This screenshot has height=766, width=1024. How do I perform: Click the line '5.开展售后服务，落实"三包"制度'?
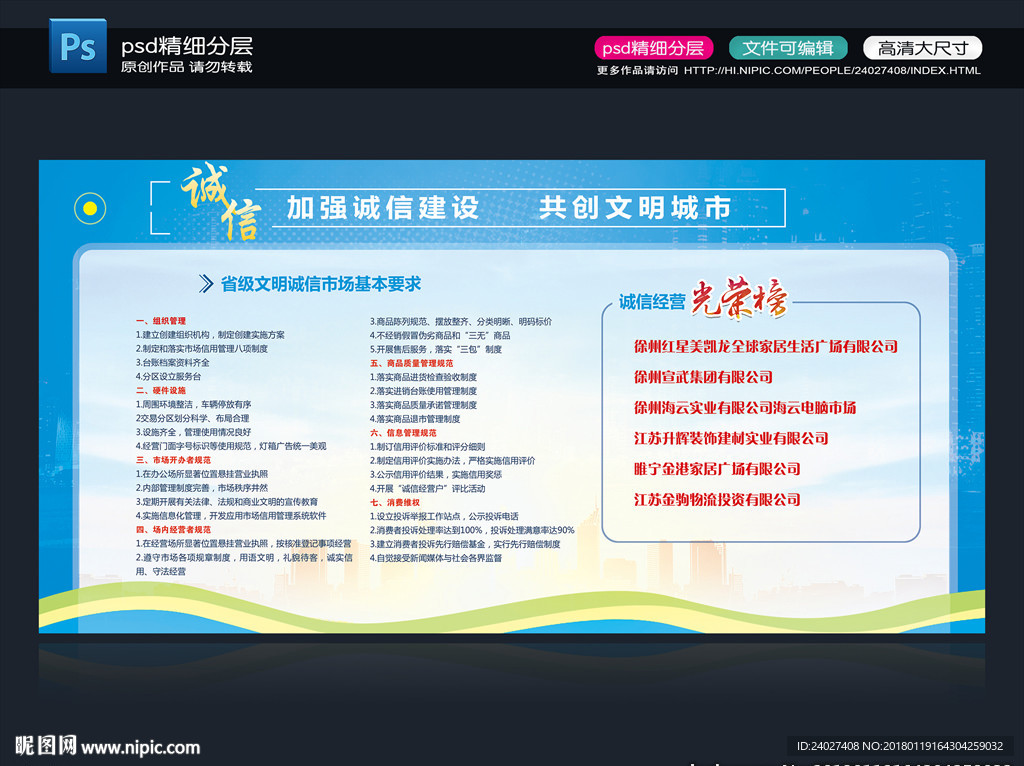tap(436, 349)
